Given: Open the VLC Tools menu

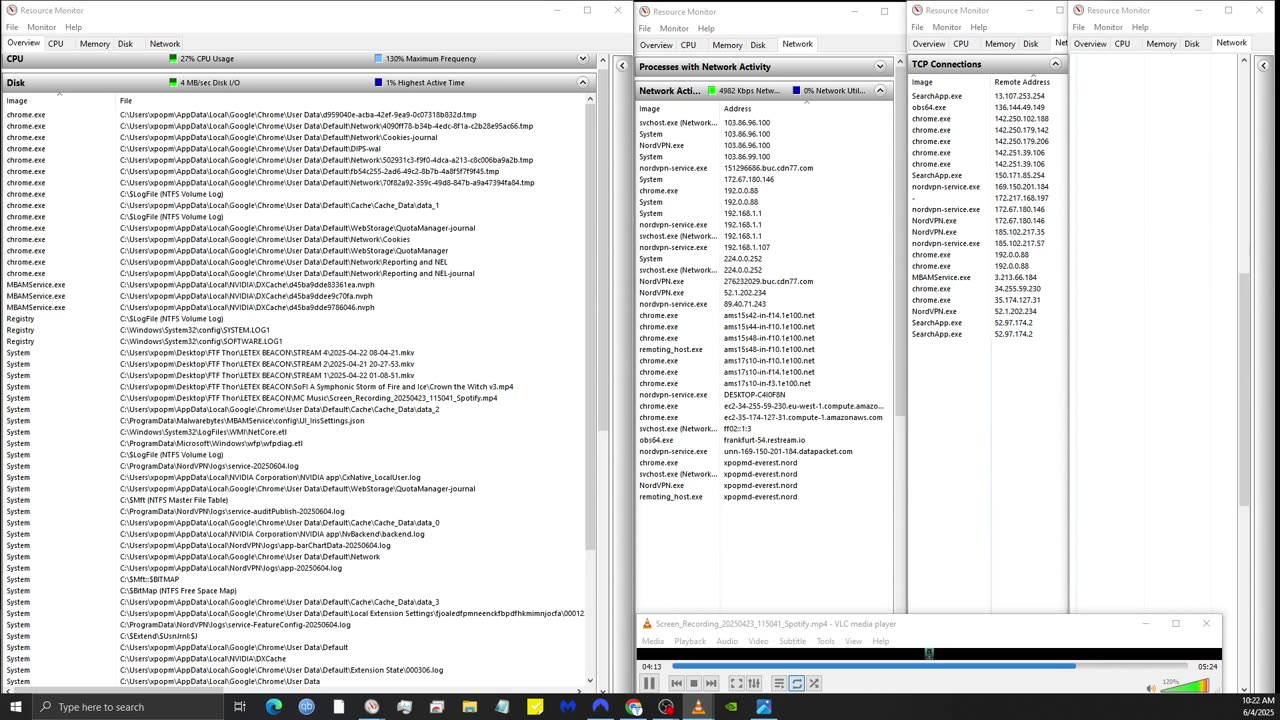Looking at the screenshot, I should click(x=825, y=641).
